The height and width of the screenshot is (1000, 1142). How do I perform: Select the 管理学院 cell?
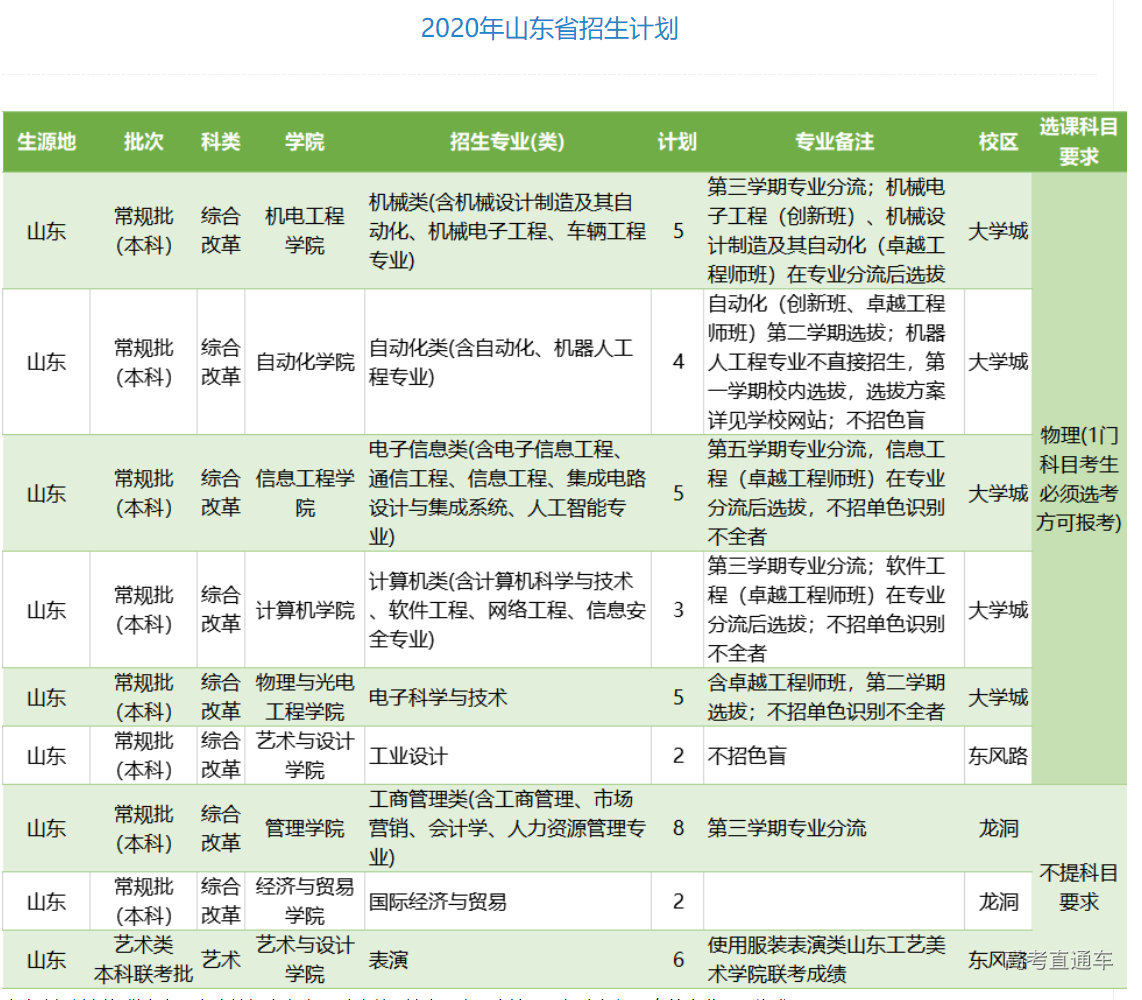coord(304,828)
